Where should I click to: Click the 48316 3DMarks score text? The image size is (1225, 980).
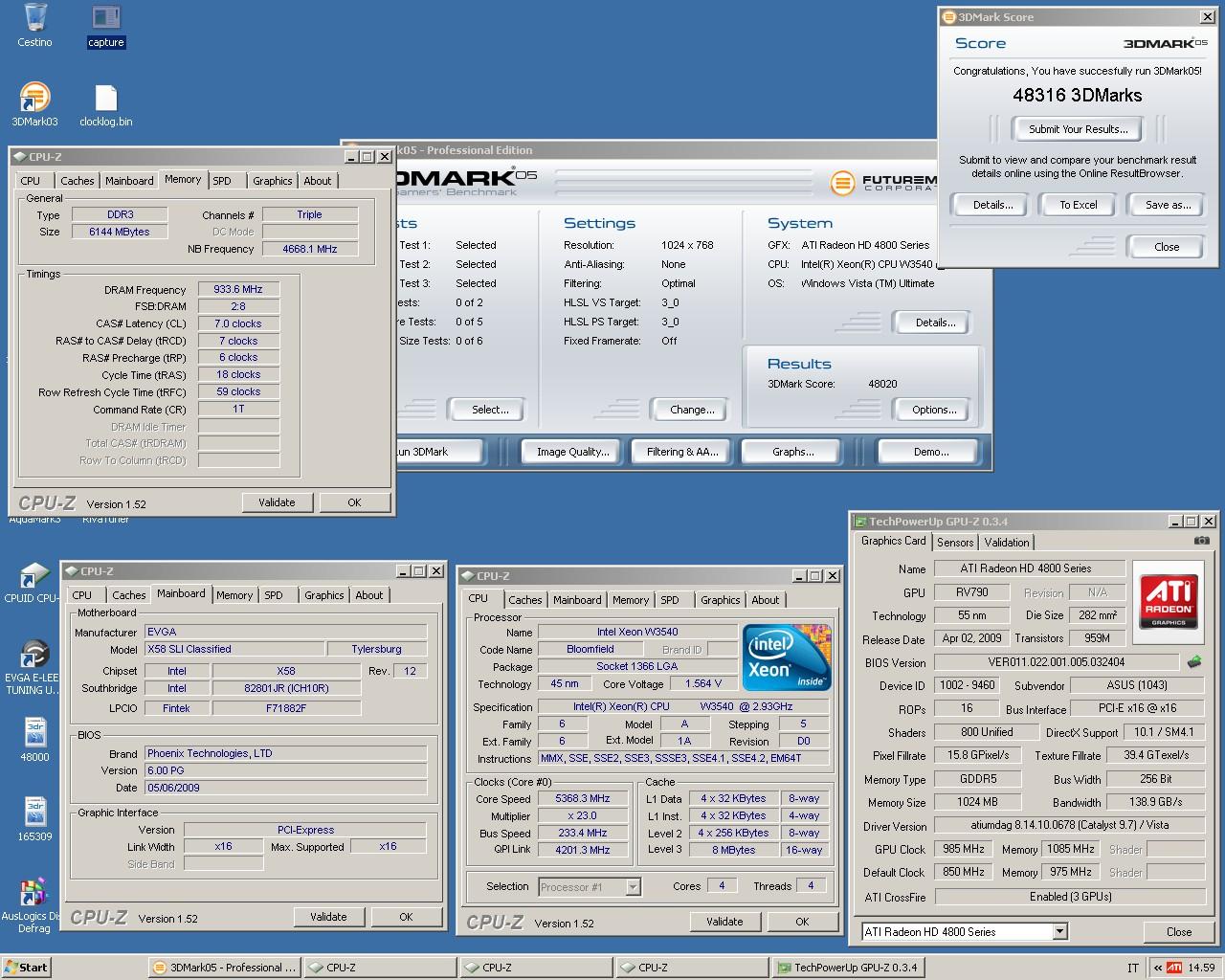1078,95
